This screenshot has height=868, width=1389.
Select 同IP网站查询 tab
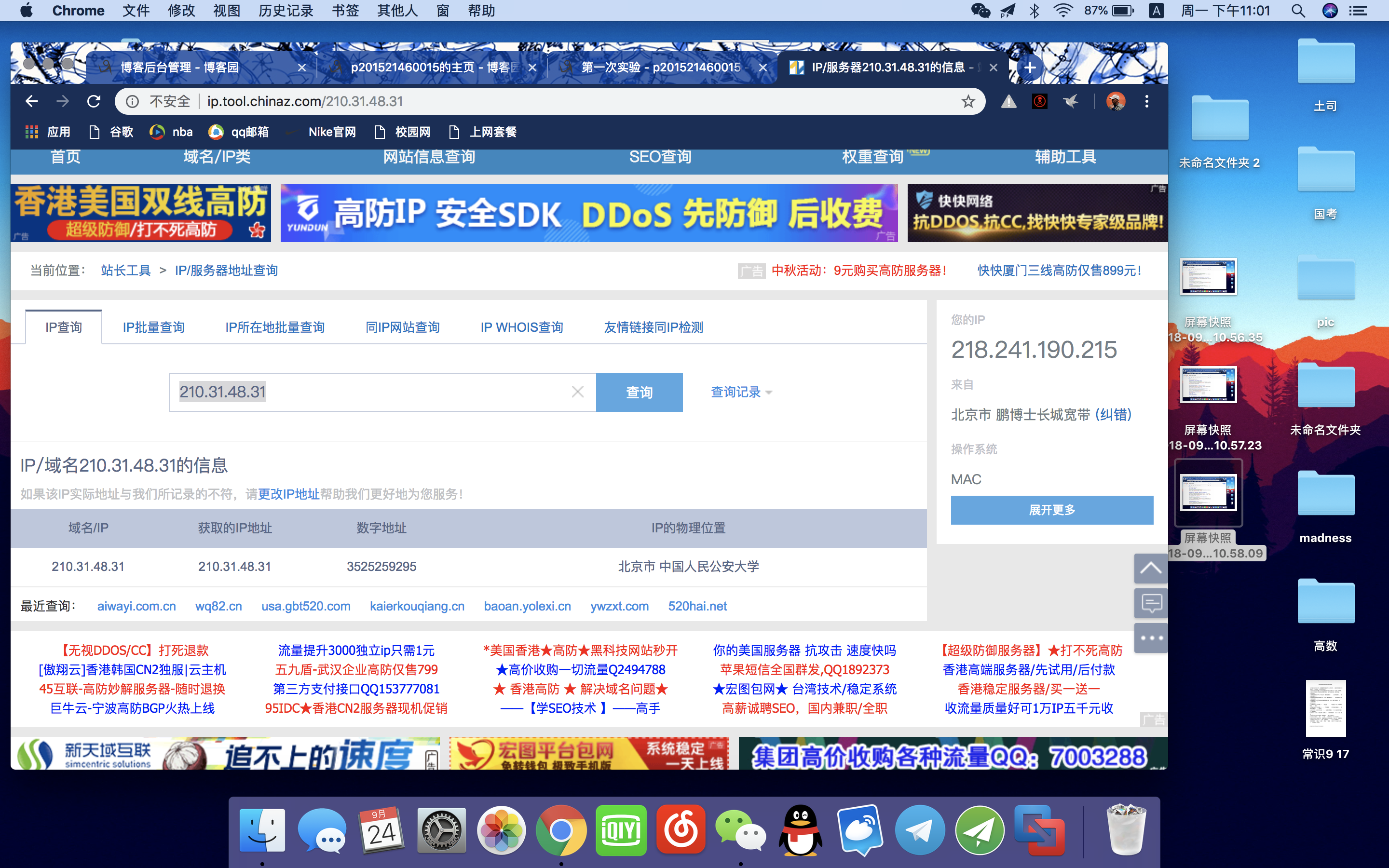[x=402, y=327]
